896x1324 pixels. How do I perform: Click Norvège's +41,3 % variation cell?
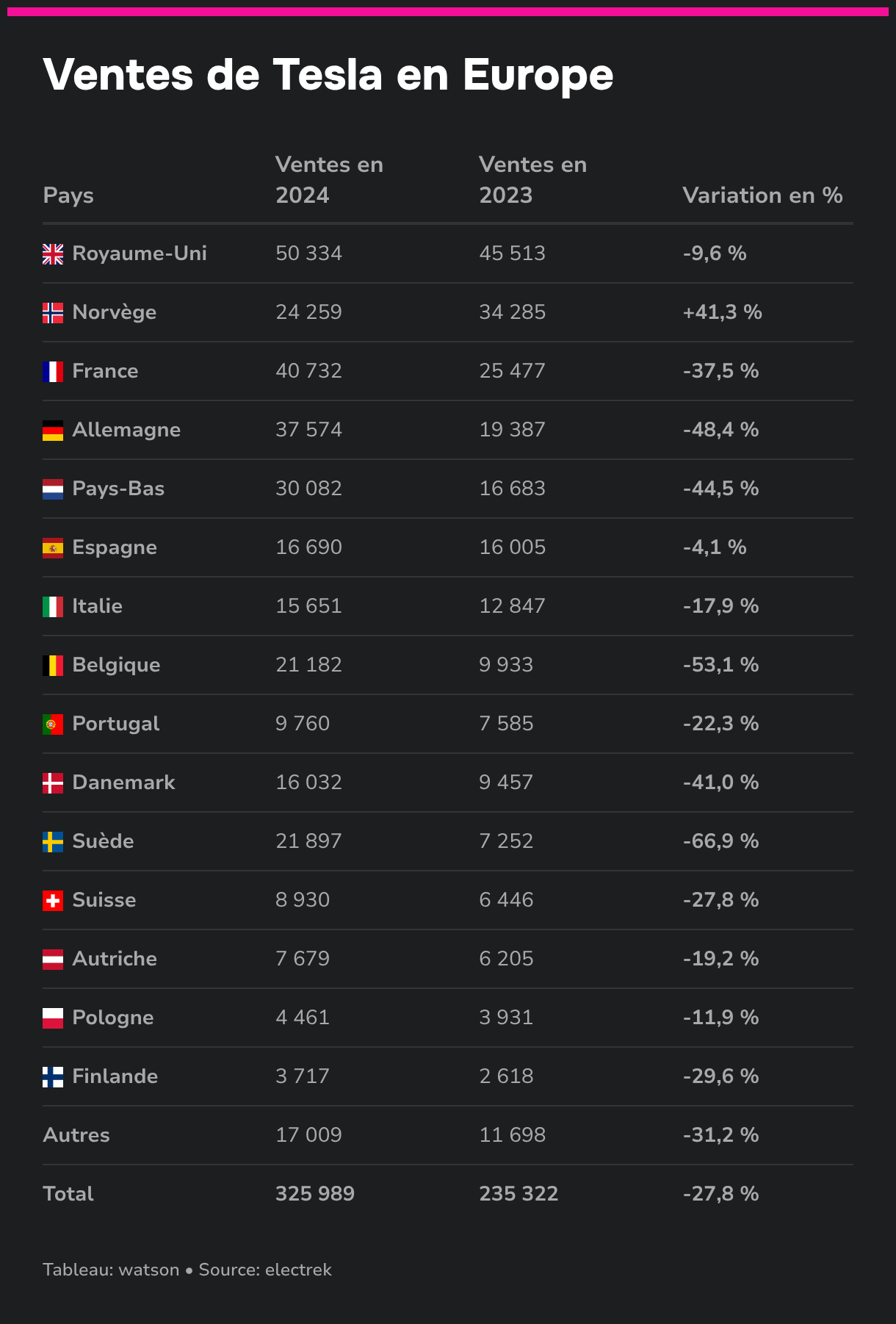click(x=722, y=312)
